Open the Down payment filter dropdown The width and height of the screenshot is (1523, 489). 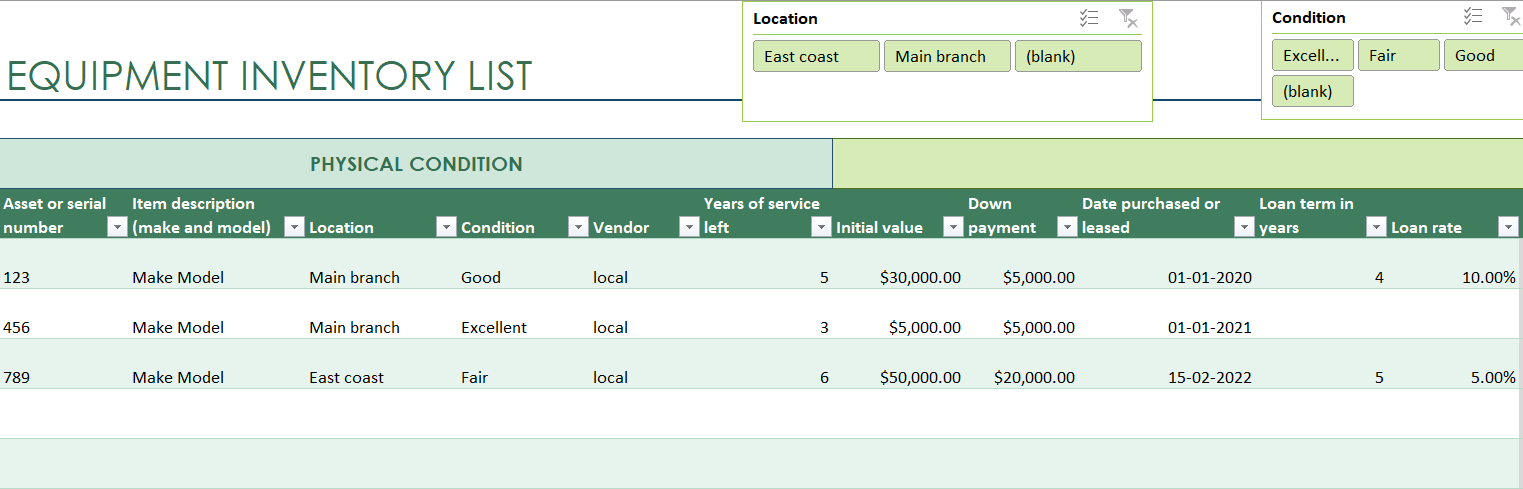[x=1067, y=228]
